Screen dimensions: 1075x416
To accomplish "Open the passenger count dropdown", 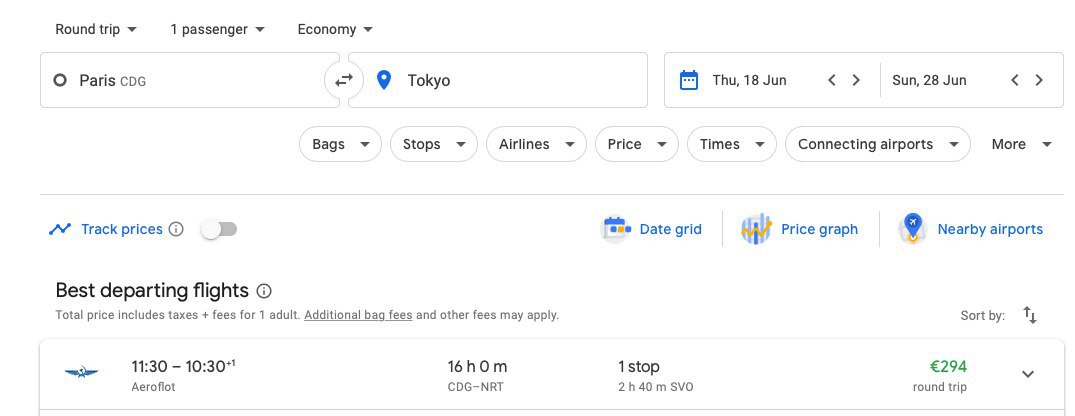I will 218,29.
